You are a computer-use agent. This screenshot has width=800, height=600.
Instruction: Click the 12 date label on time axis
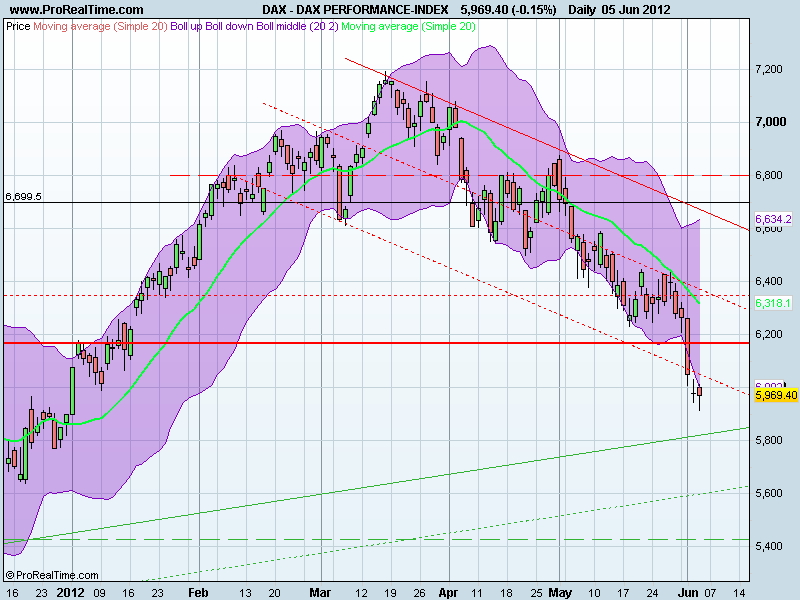(x=361, y=593)
